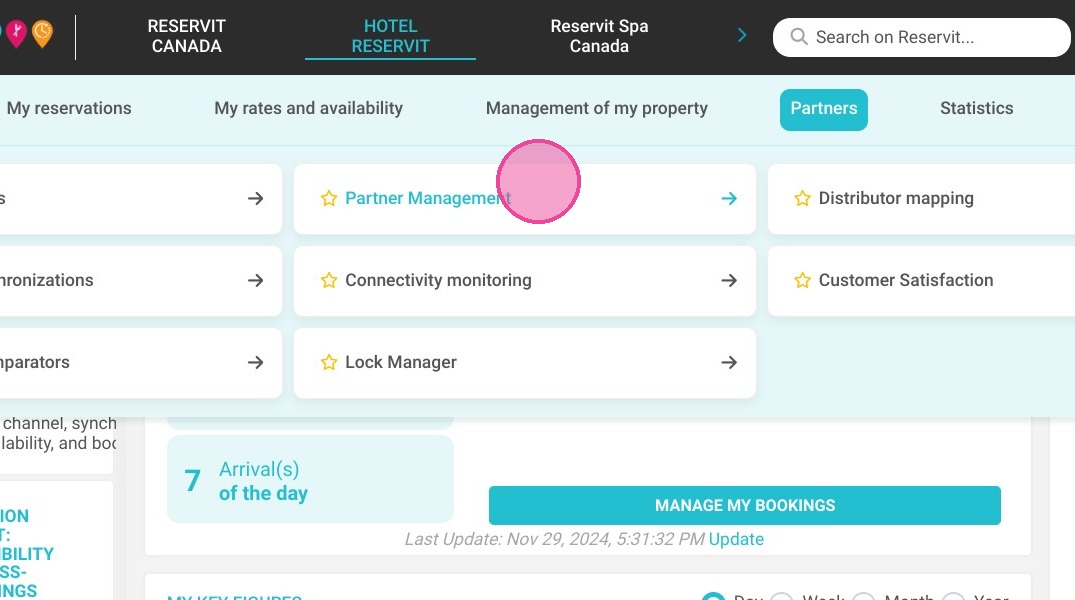Click the arrow on the top-left partial card

255,199
